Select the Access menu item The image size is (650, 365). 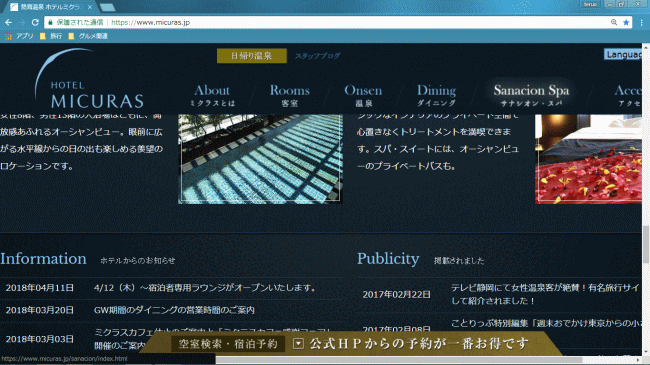628,95
